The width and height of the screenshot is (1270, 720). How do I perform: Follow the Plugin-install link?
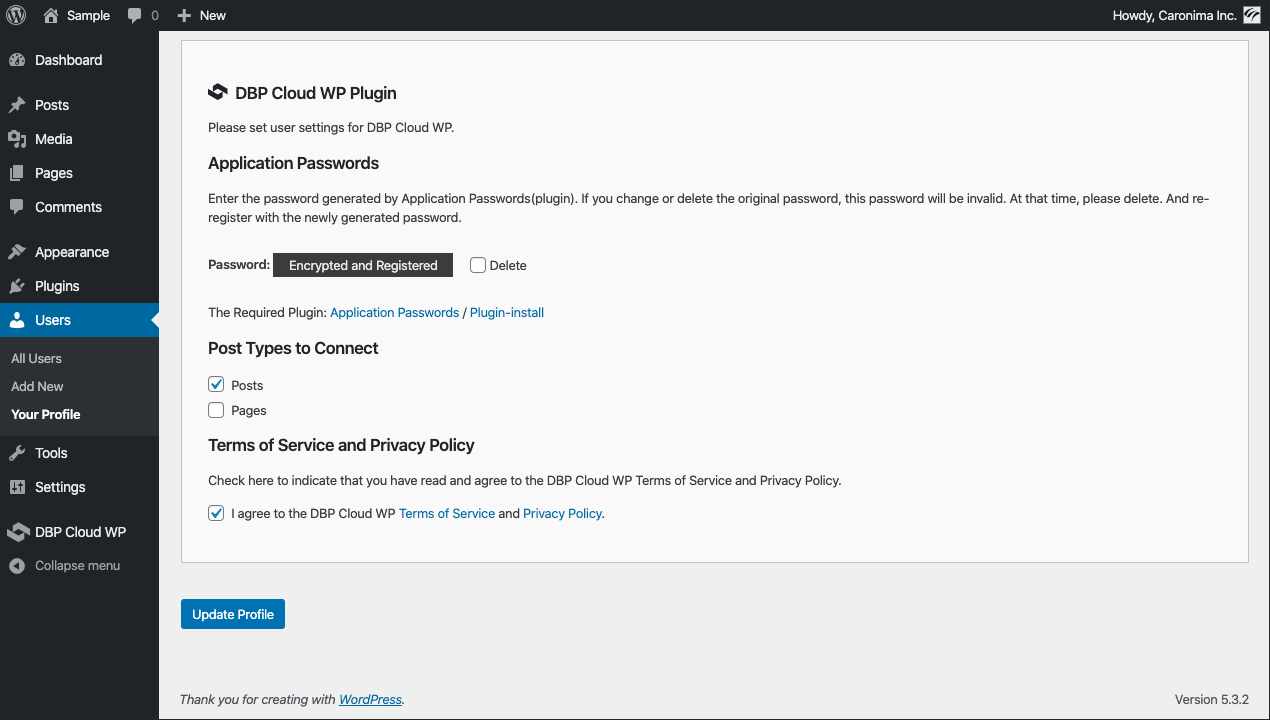tap(507, 312)
